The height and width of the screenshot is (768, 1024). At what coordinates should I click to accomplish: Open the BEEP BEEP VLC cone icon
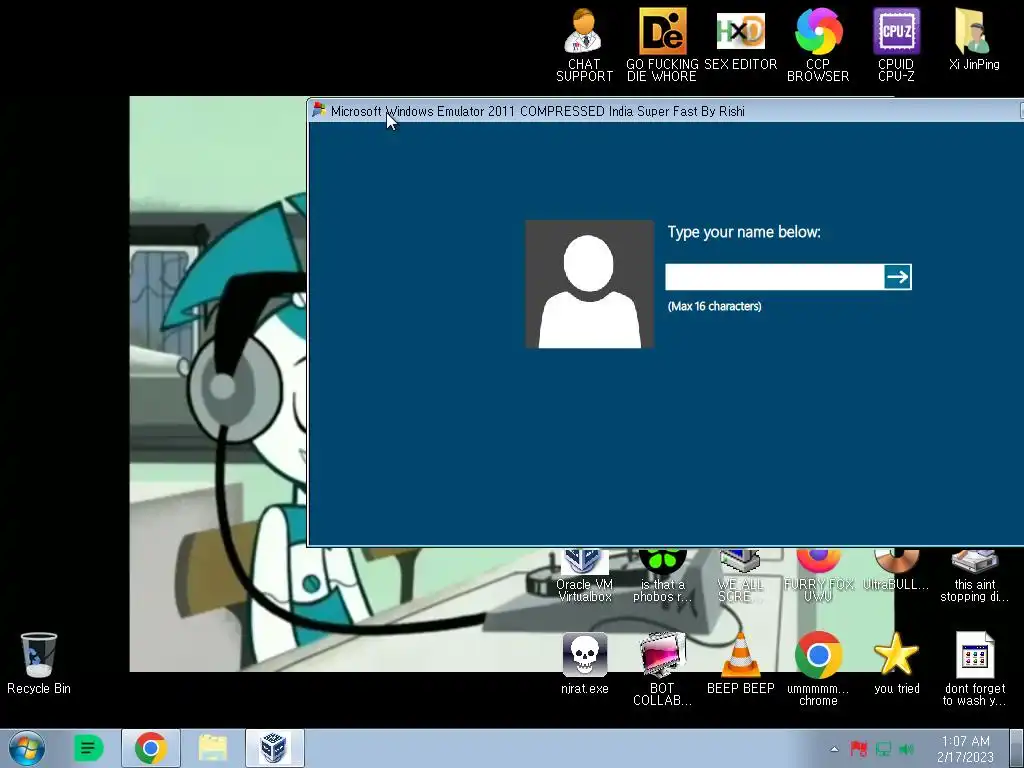click(x=741, y=663)
